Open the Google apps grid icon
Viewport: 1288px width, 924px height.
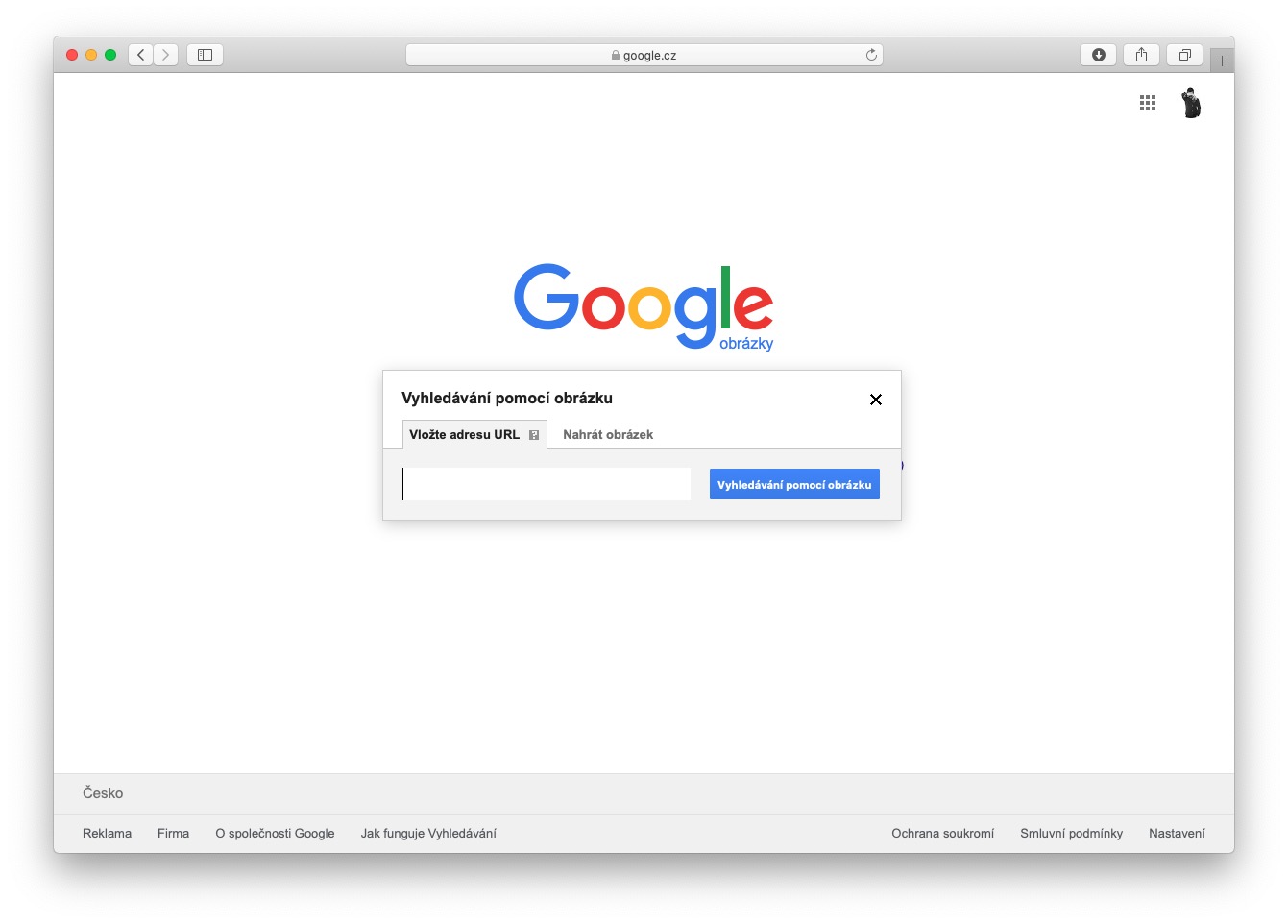tap(1148, 103)
